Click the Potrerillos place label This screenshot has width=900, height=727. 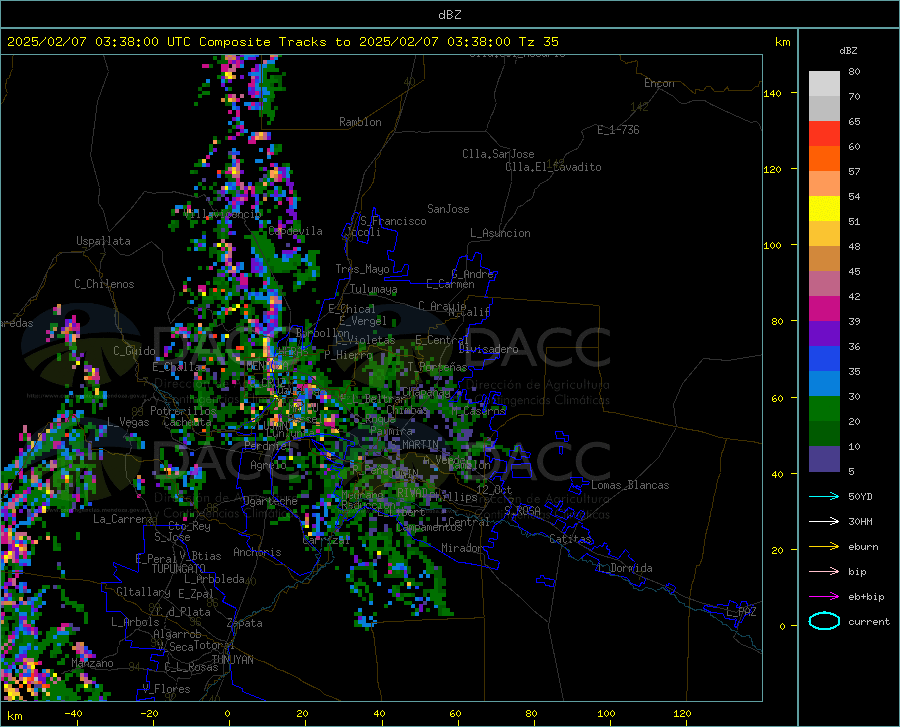183,411
